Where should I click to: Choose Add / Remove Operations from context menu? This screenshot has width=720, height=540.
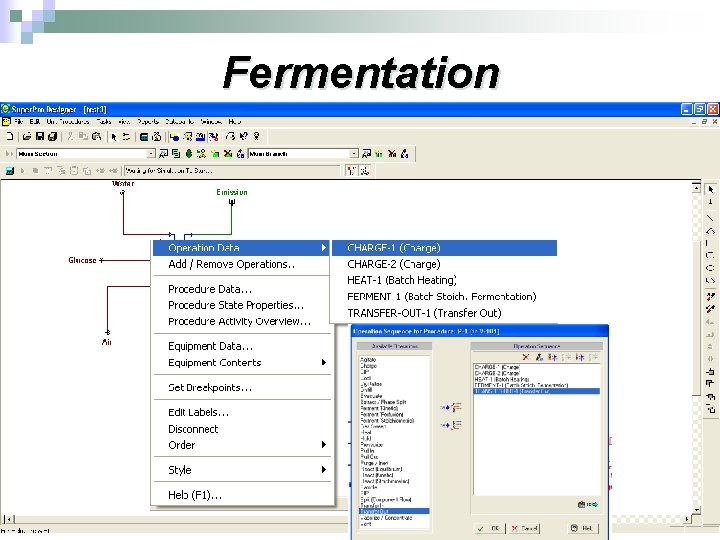coord(231,264)
